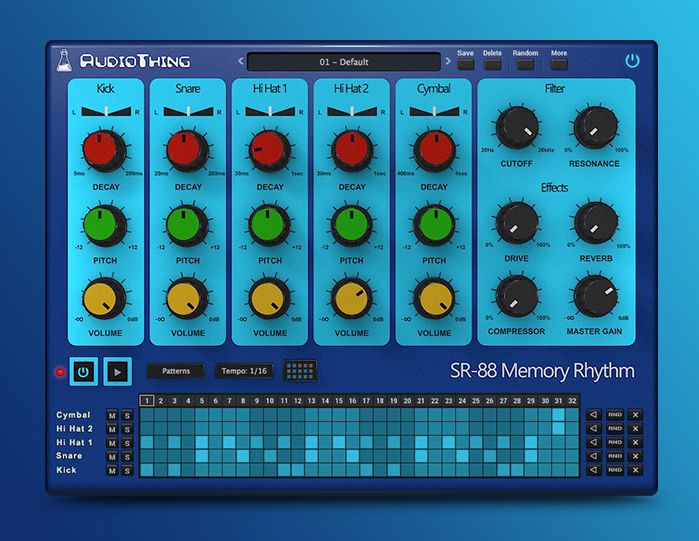Clear the Cymbal row with X icon
The width and height of the screenshot is (699, 541).
tap(635, 415)
